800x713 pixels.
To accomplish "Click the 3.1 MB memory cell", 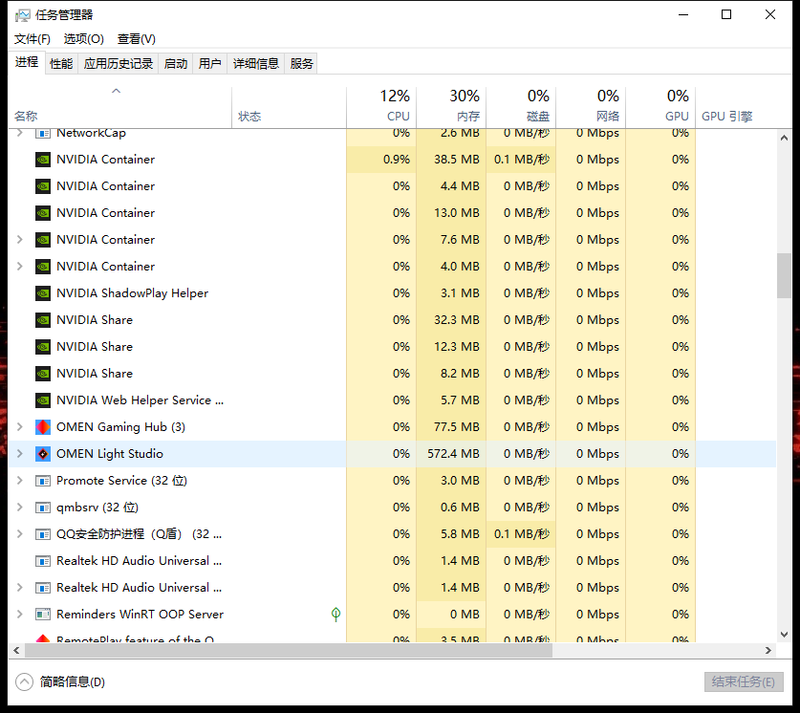I will coord(451,293).
